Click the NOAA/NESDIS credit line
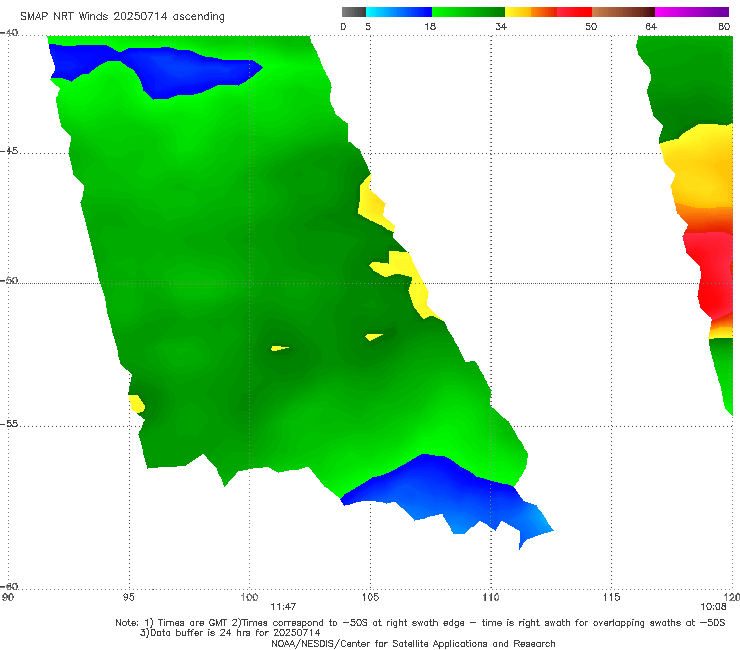 pos(413,643)
